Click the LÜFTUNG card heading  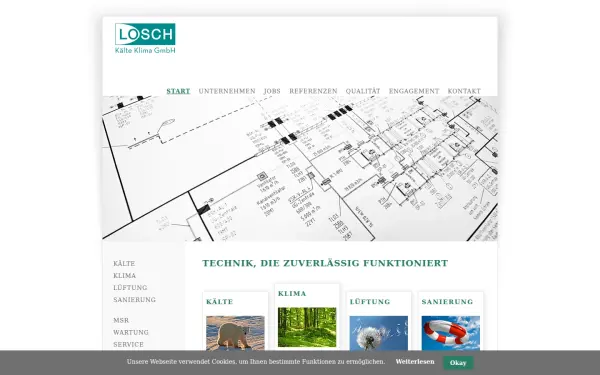(370, 302)
